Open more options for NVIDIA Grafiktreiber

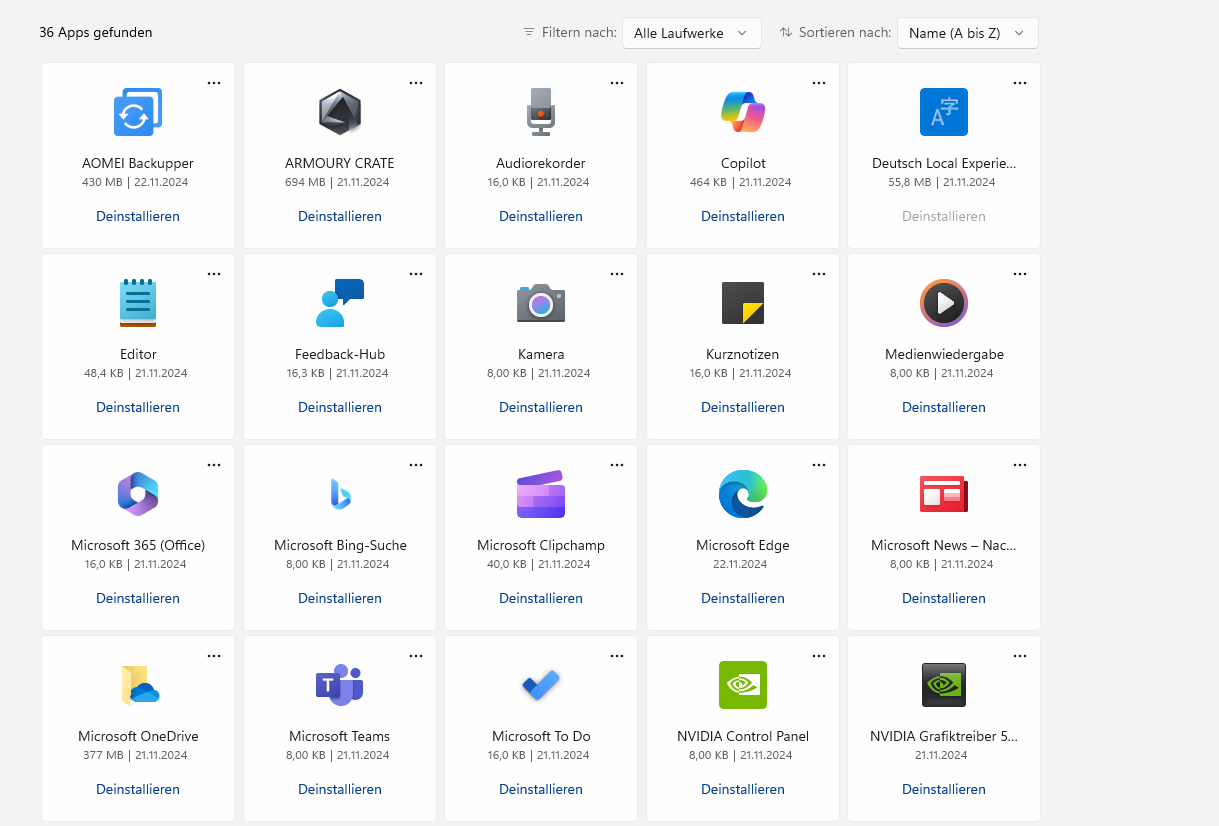(x=1020, y=656)
